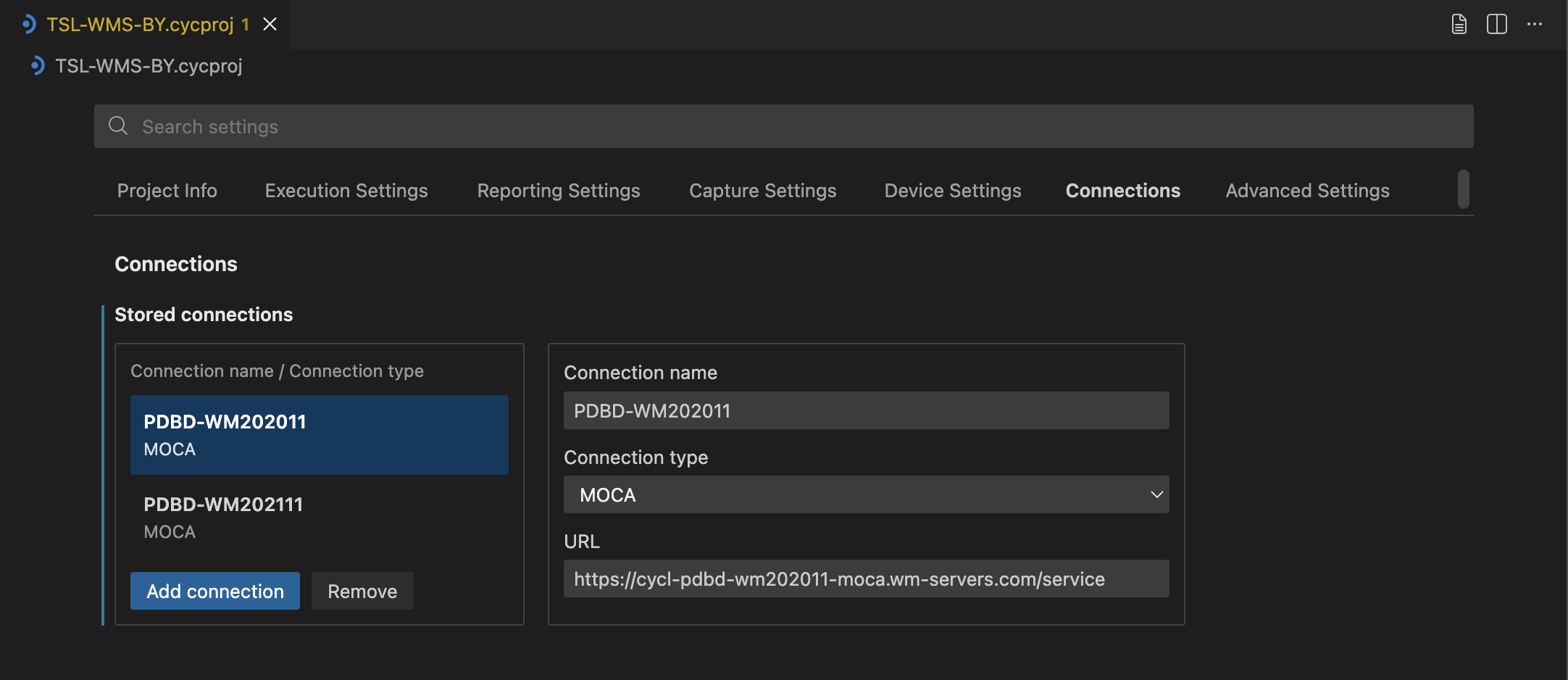Click the Add connection button
The width and height of the screenshot is (1568, 680).
coord(215,591)
